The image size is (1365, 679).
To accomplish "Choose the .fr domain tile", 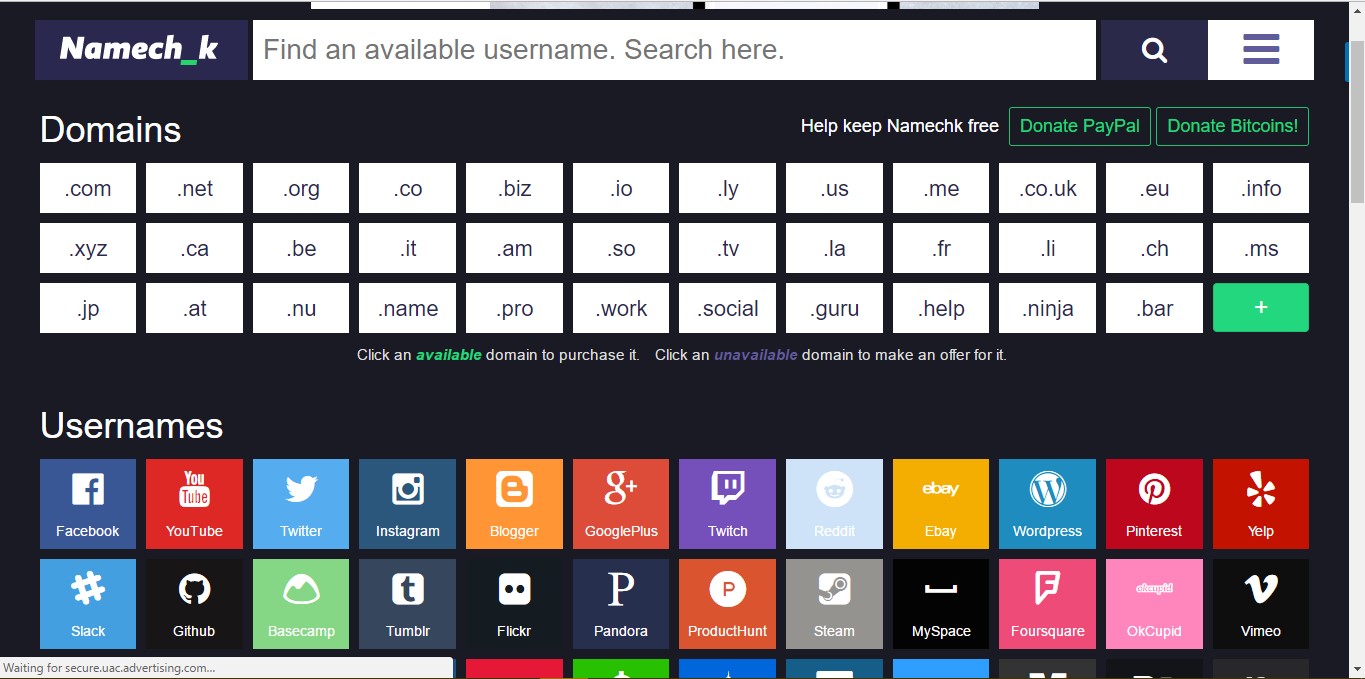I will coord(941,248).
